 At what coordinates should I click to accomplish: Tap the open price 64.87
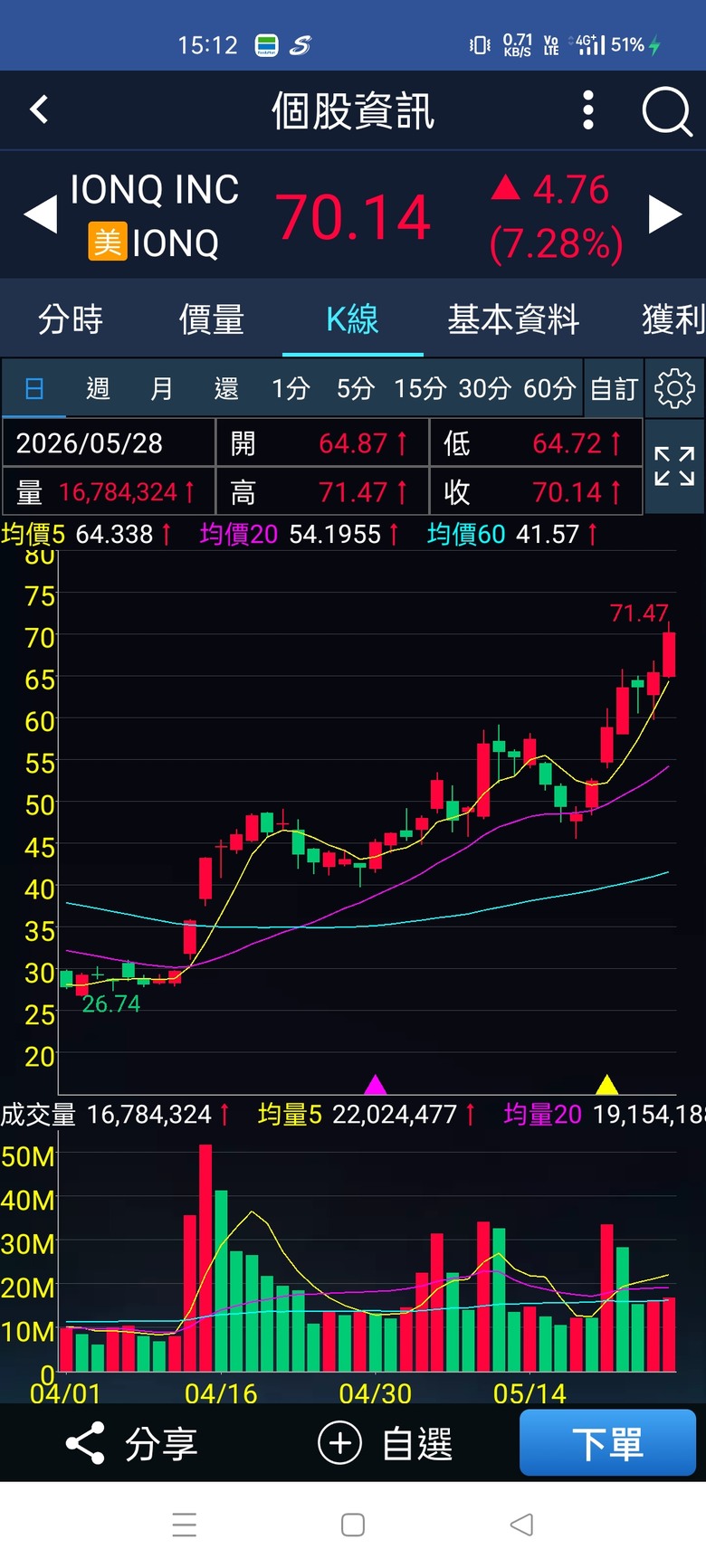tap(353, 443)
